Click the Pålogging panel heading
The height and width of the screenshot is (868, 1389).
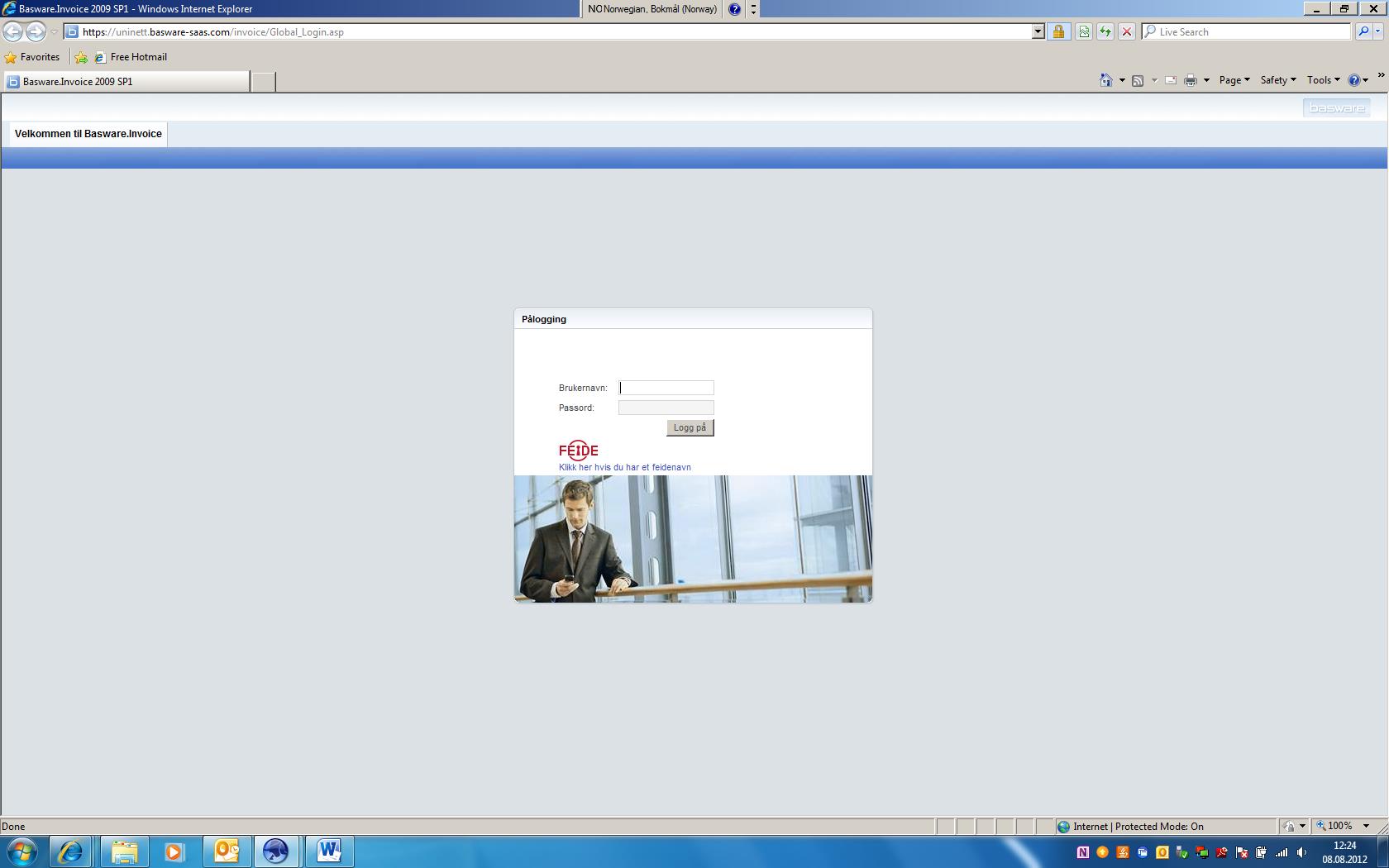[x=544, y=319]
